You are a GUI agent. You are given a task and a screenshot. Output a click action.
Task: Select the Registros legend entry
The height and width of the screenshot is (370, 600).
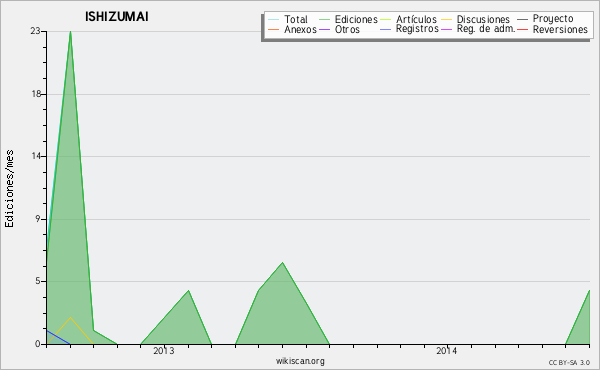click(417, 29)
